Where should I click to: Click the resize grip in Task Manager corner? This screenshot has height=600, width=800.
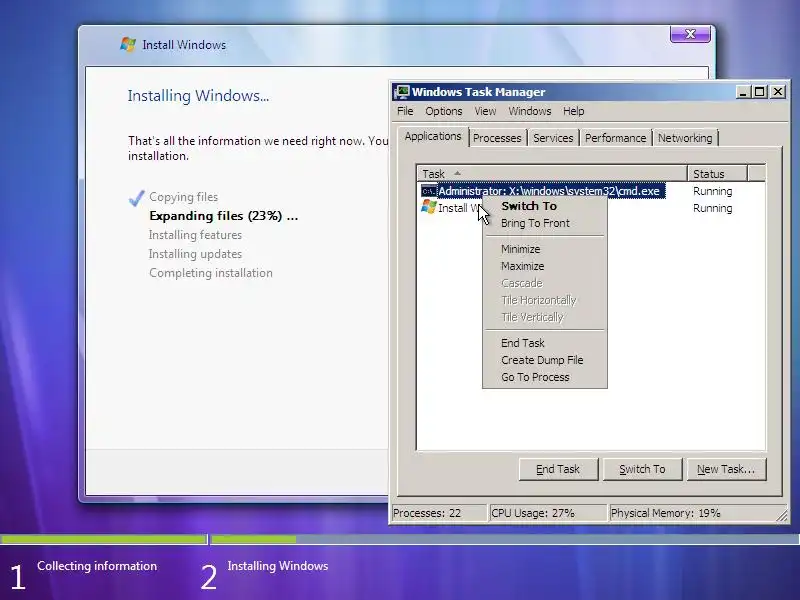pos(782,515)
